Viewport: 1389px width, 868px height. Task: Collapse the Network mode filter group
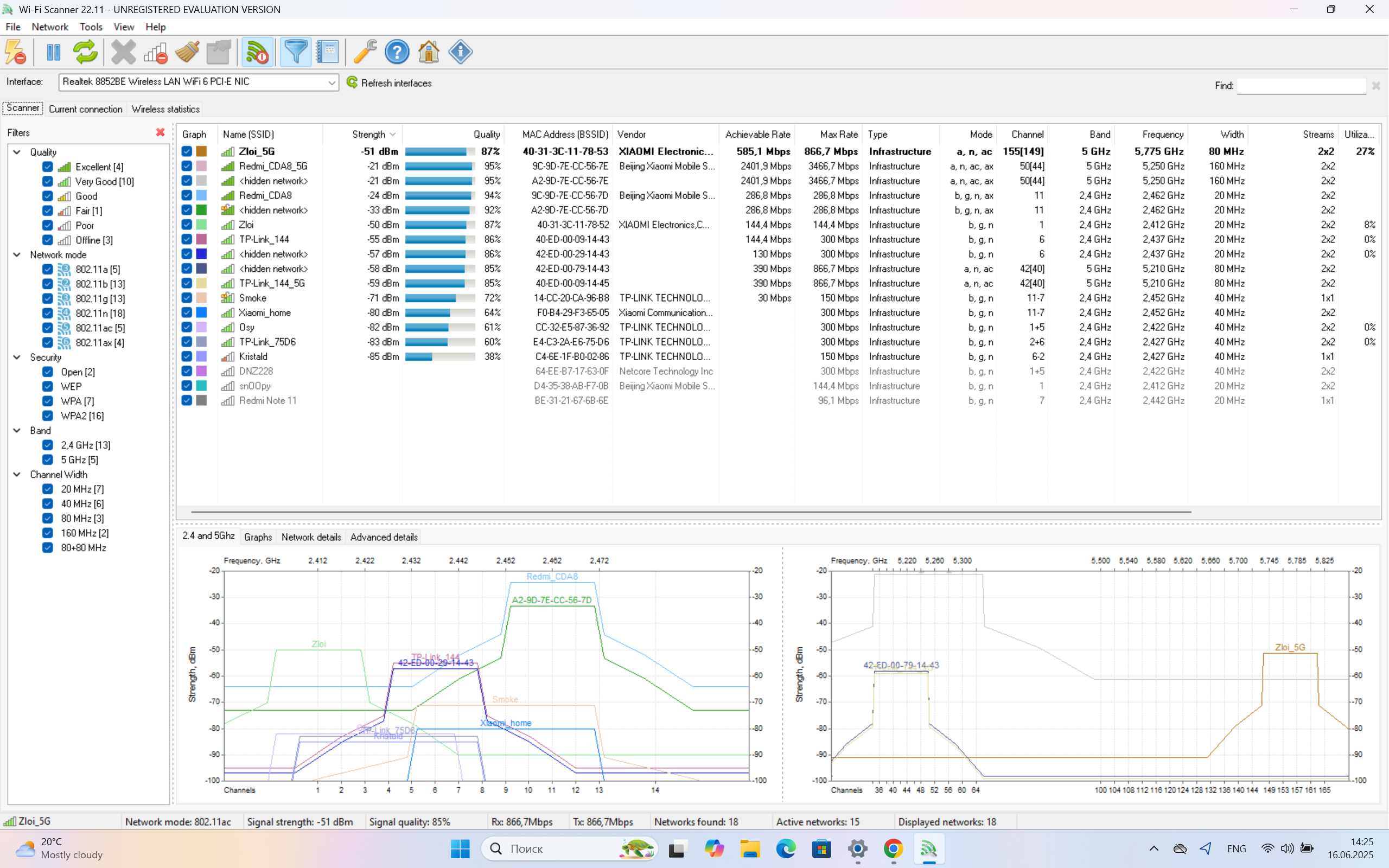coord(17,254)
